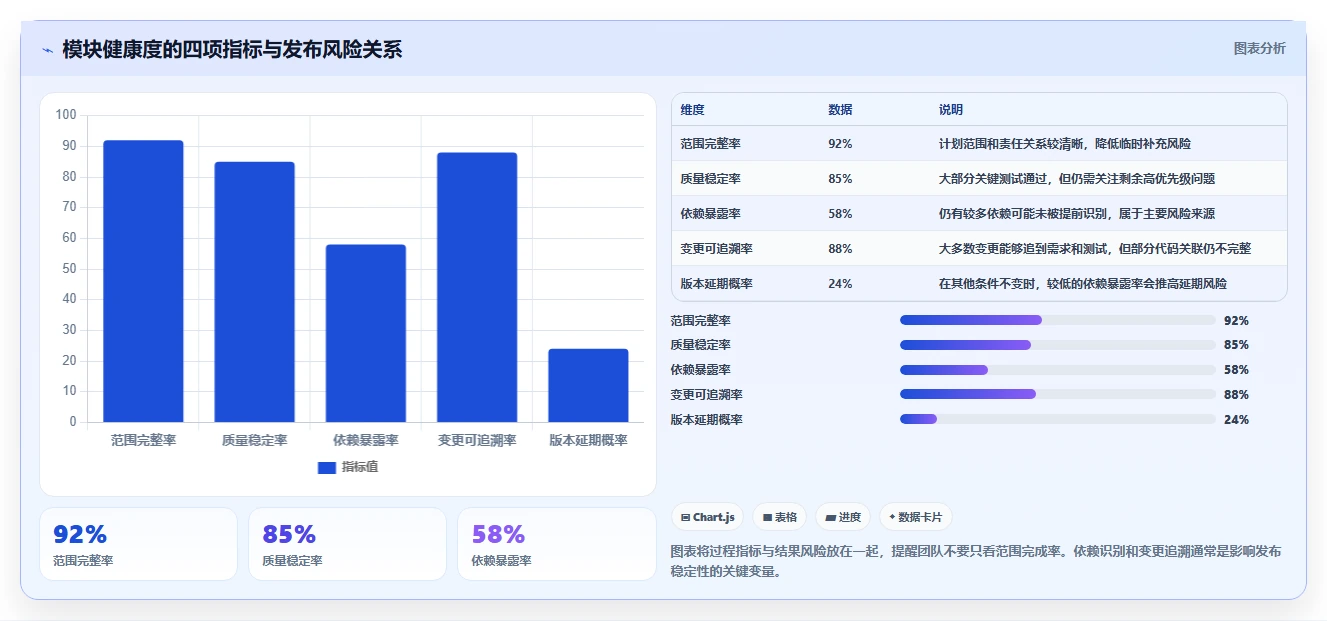1327x621 pixels.
Task: Click the 图表分析 label in the header
Action: [1260, 48]
